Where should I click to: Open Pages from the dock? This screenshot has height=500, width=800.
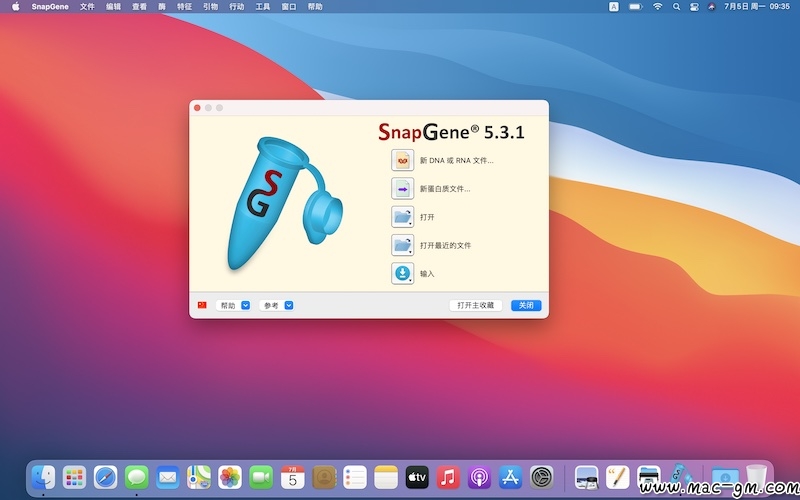click(618, 478)
